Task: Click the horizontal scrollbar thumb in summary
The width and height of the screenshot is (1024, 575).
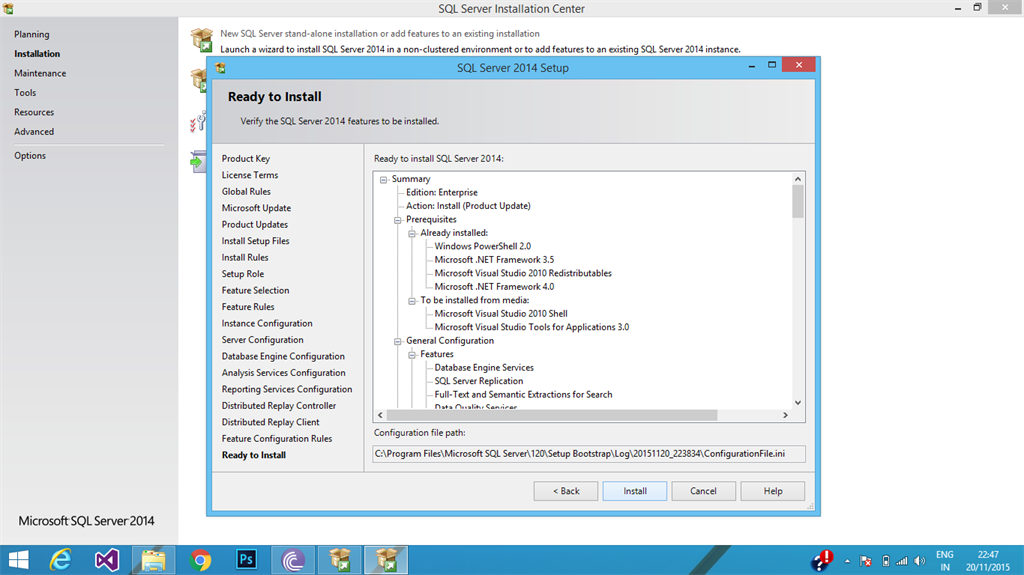Action: pos(552,415)
